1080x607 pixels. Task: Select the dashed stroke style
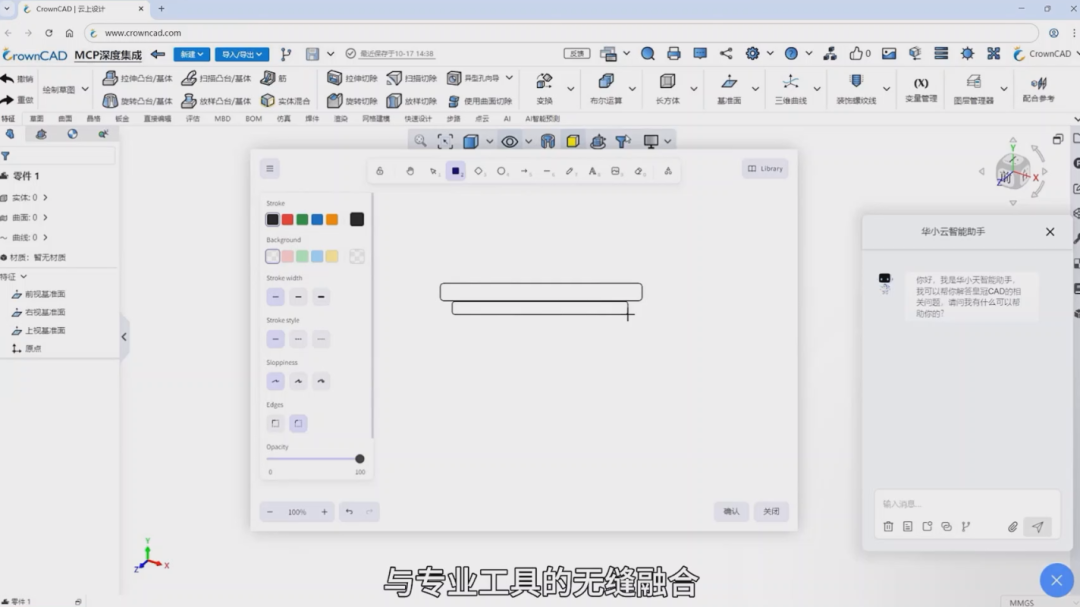click(x=298, y=339)
